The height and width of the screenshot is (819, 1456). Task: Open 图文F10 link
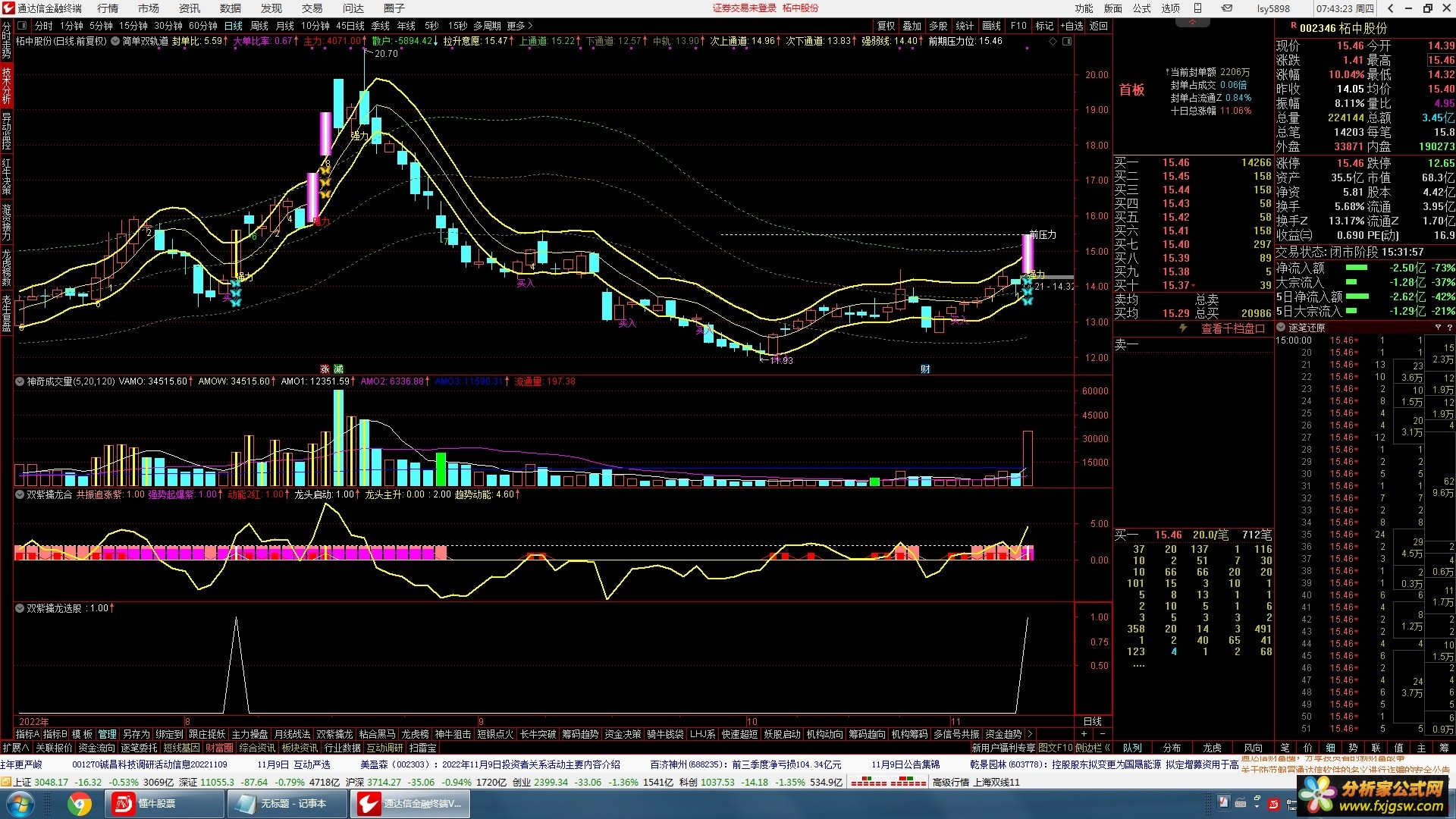(1056, 748)
